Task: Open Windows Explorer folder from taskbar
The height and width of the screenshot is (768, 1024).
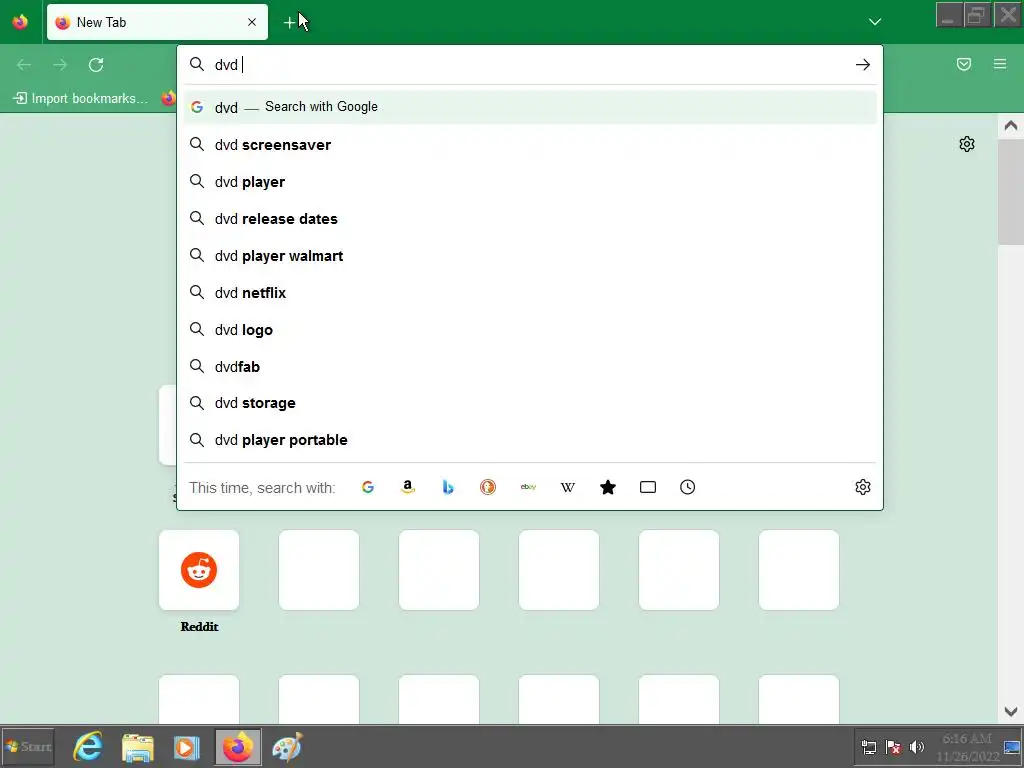Action: click(138, 746)
